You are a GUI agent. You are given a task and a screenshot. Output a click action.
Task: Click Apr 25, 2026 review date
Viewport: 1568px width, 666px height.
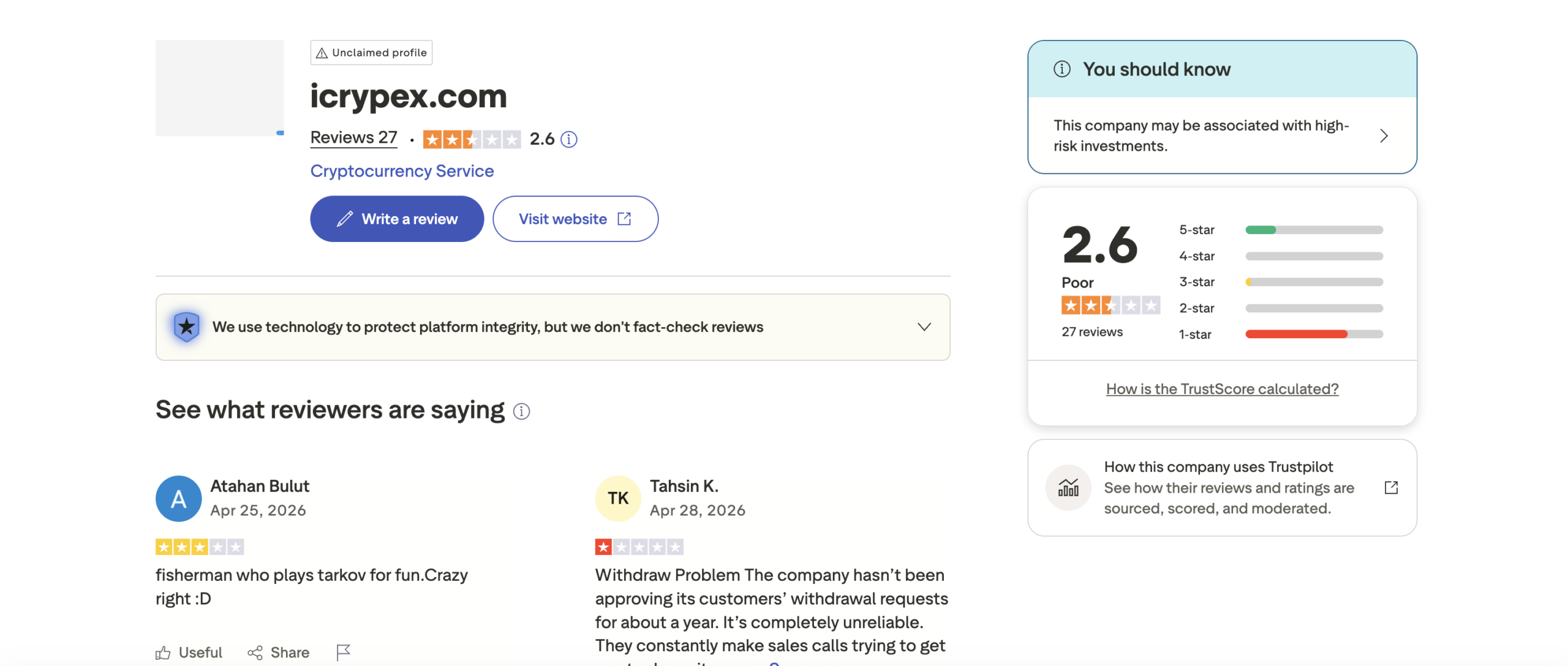click(258, 510)
